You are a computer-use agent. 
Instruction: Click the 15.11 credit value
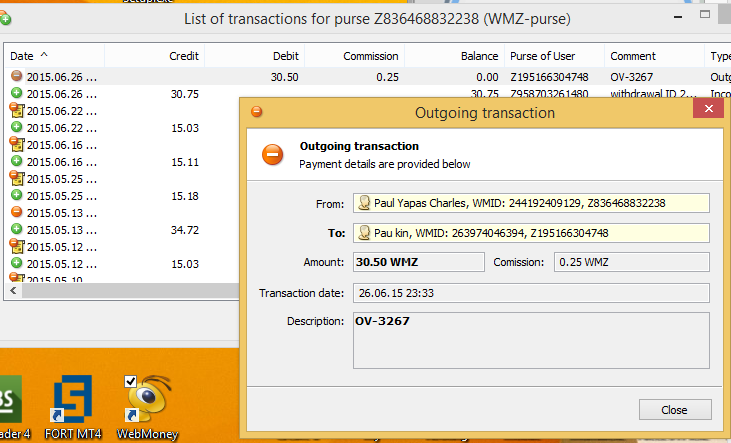click(x=185, y=162)
